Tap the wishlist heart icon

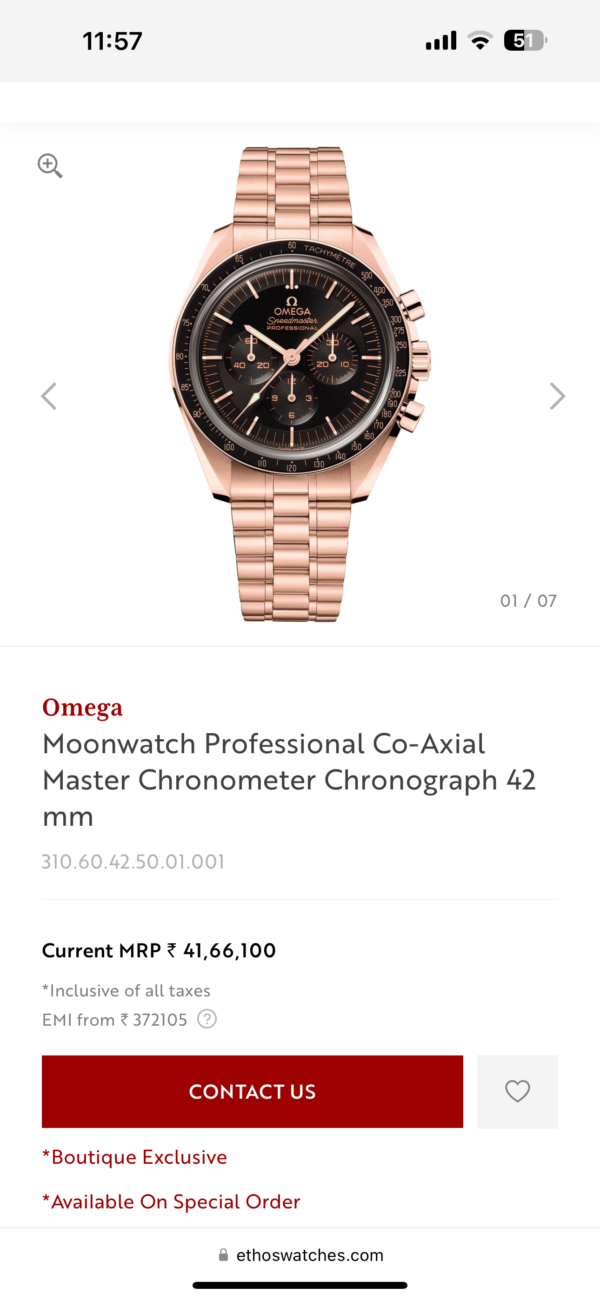(x=517, y=1091)
